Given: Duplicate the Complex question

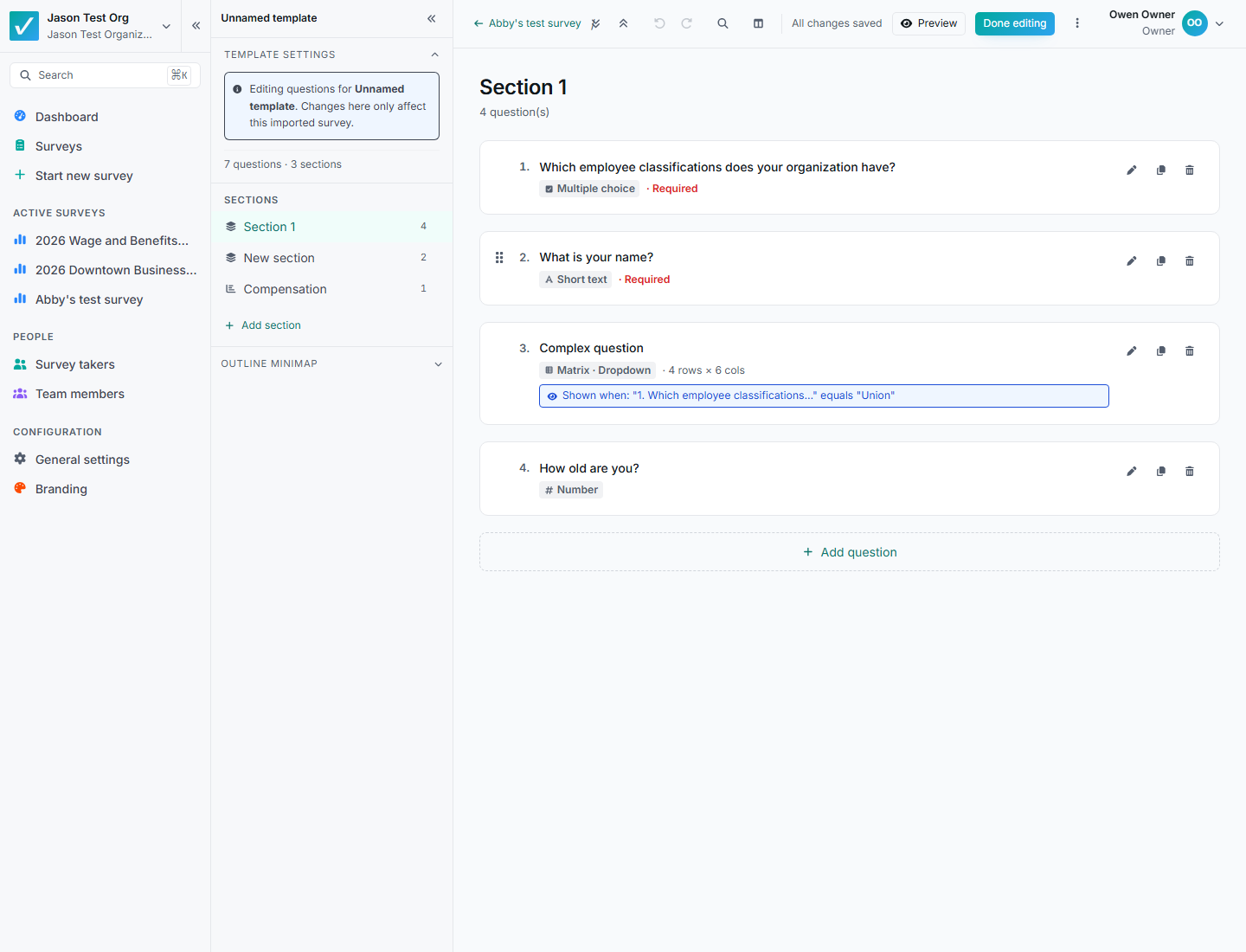Looking at the screenshot, I should (x=1161, y=351).
